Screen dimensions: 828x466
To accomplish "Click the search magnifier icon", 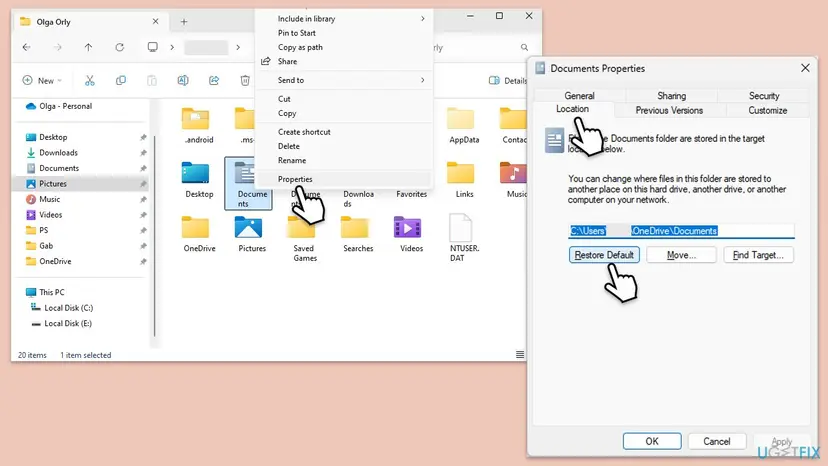I will pyautogui.click(x=524, y=48).
